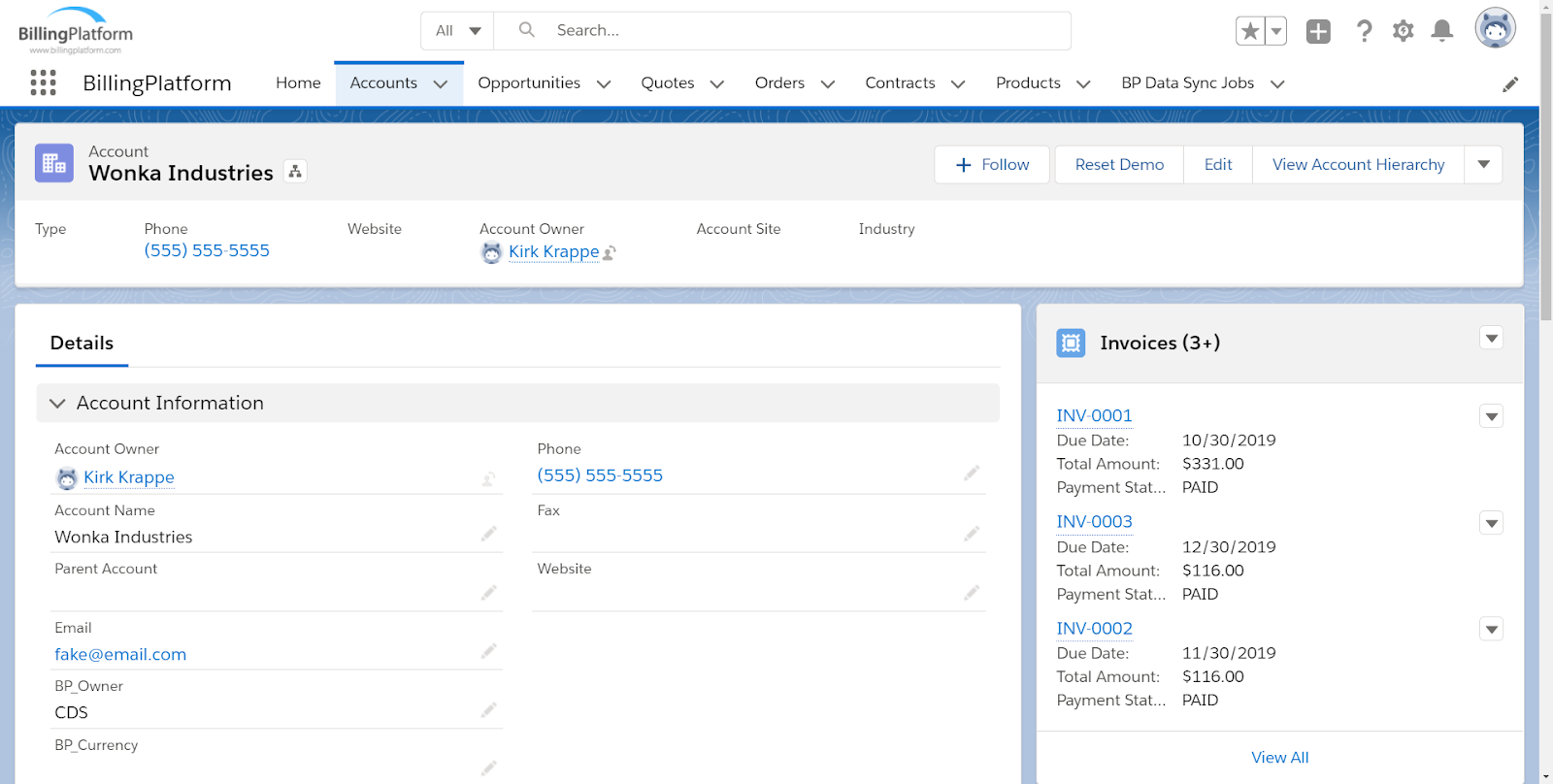The height and width of the screenshot is (784, 1553).
Task: Open the All search scope dropdown
Action: pos(457,31)
